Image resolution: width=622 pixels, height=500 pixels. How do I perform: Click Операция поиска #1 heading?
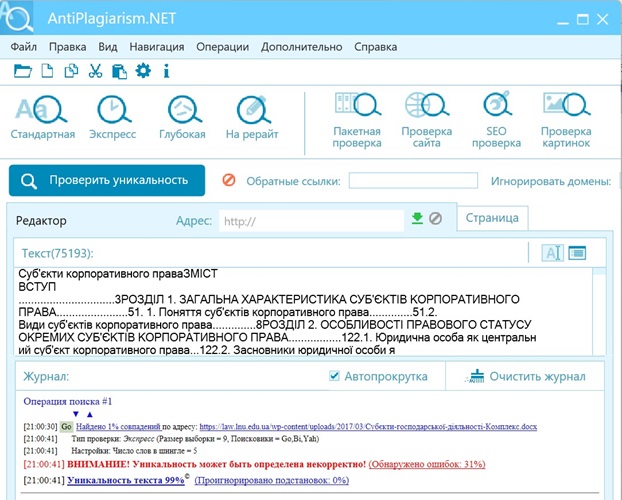coord(68,401)
